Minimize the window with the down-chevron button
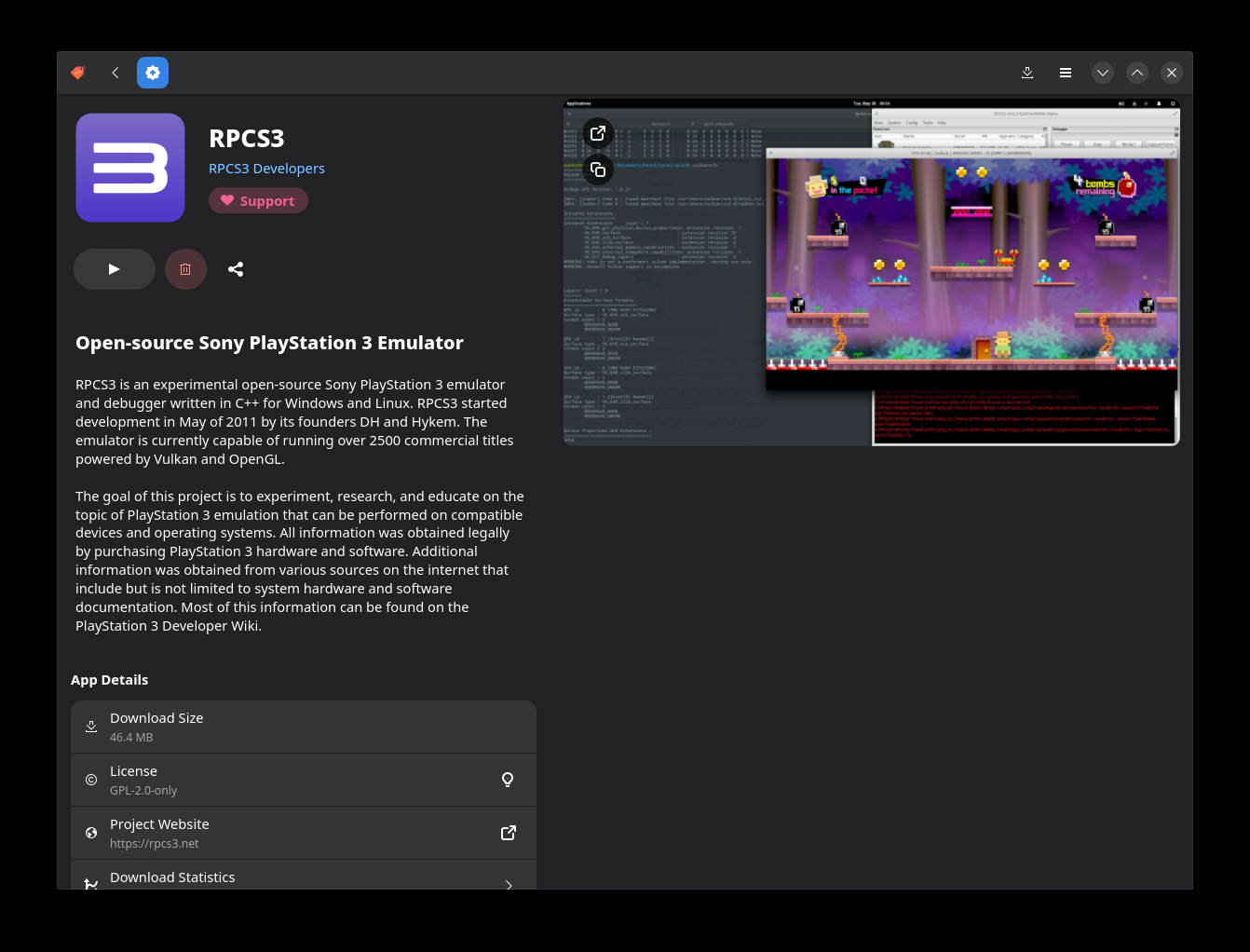This screenshot has height=952, width=1250. pos(1103,73)
